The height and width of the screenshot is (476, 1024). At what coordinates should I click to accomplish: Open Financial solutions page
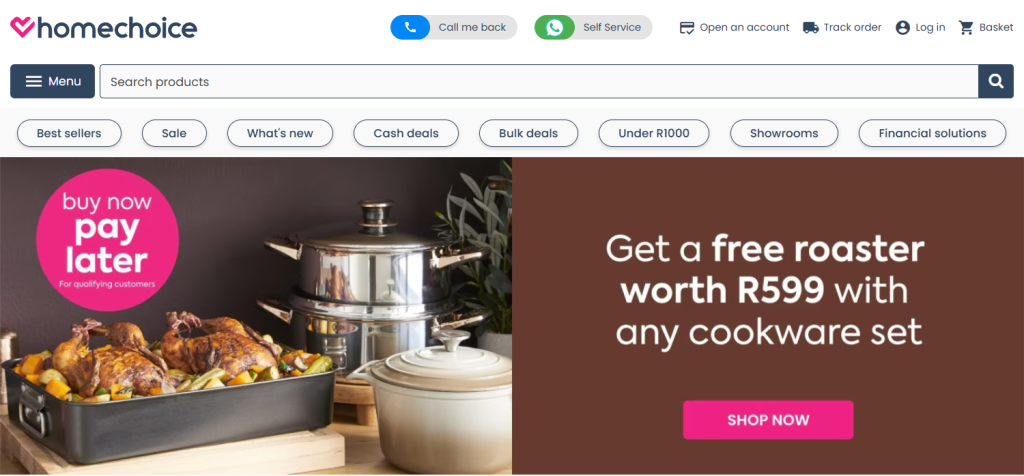pos(933,133)
